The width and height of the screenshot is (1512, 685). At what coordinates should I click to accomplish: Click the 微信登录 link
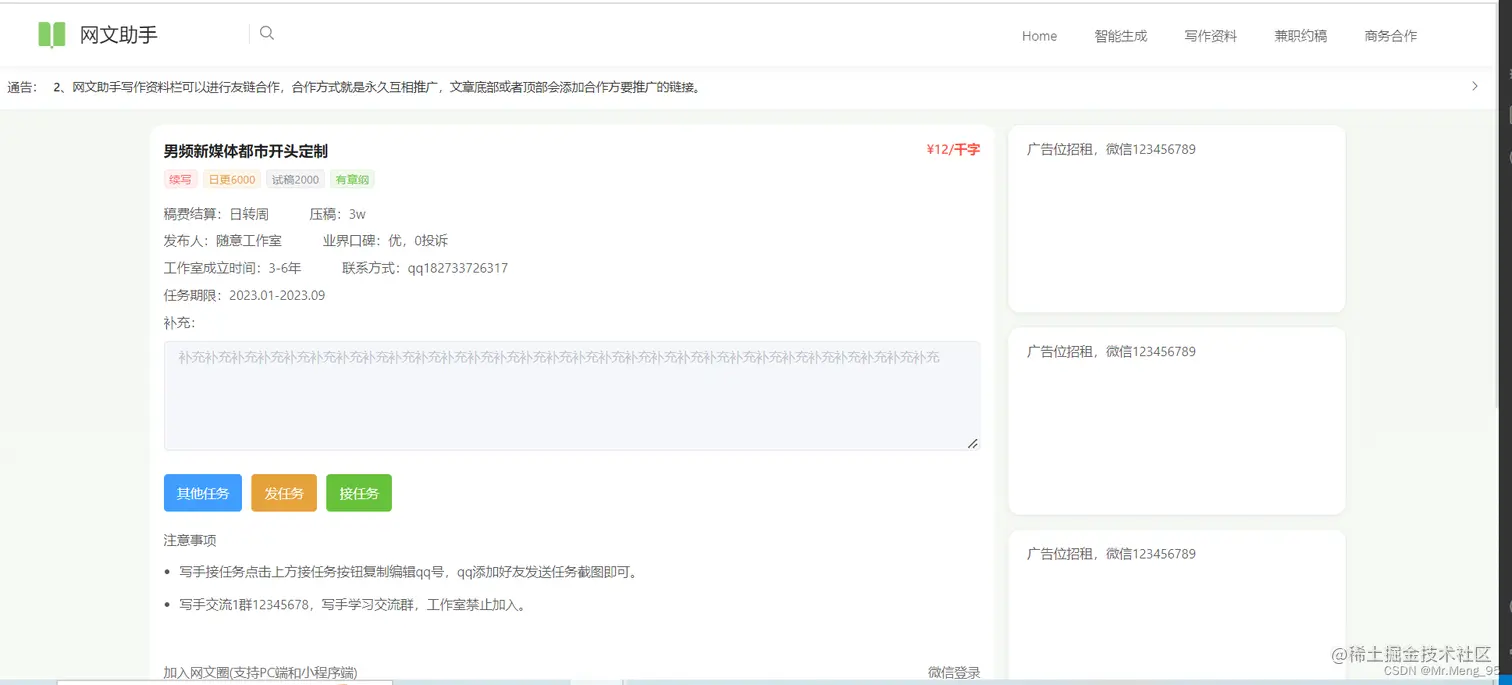[x=953, y=672]
